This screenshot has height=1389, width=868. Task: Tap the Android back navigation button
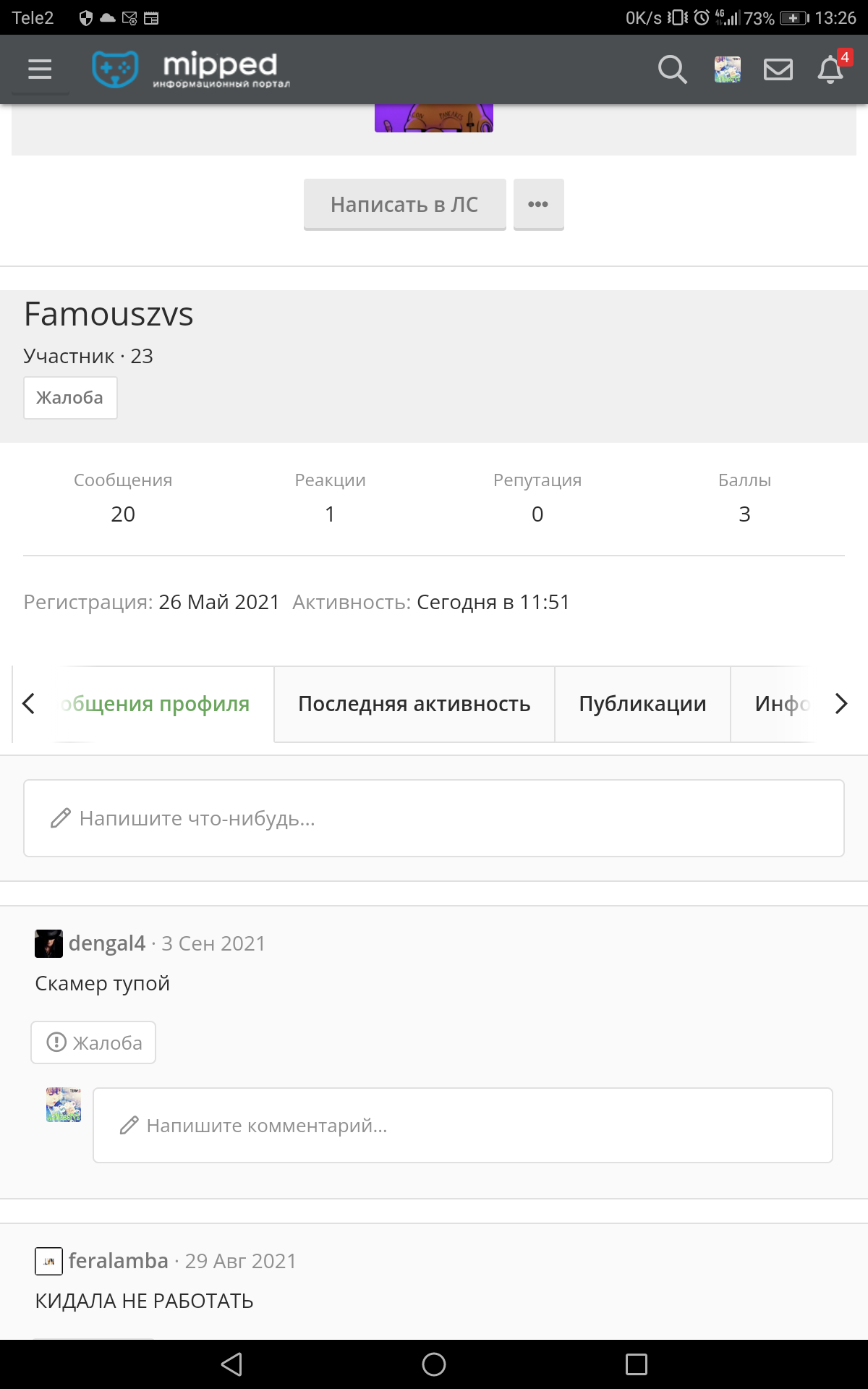[231, 1364]
